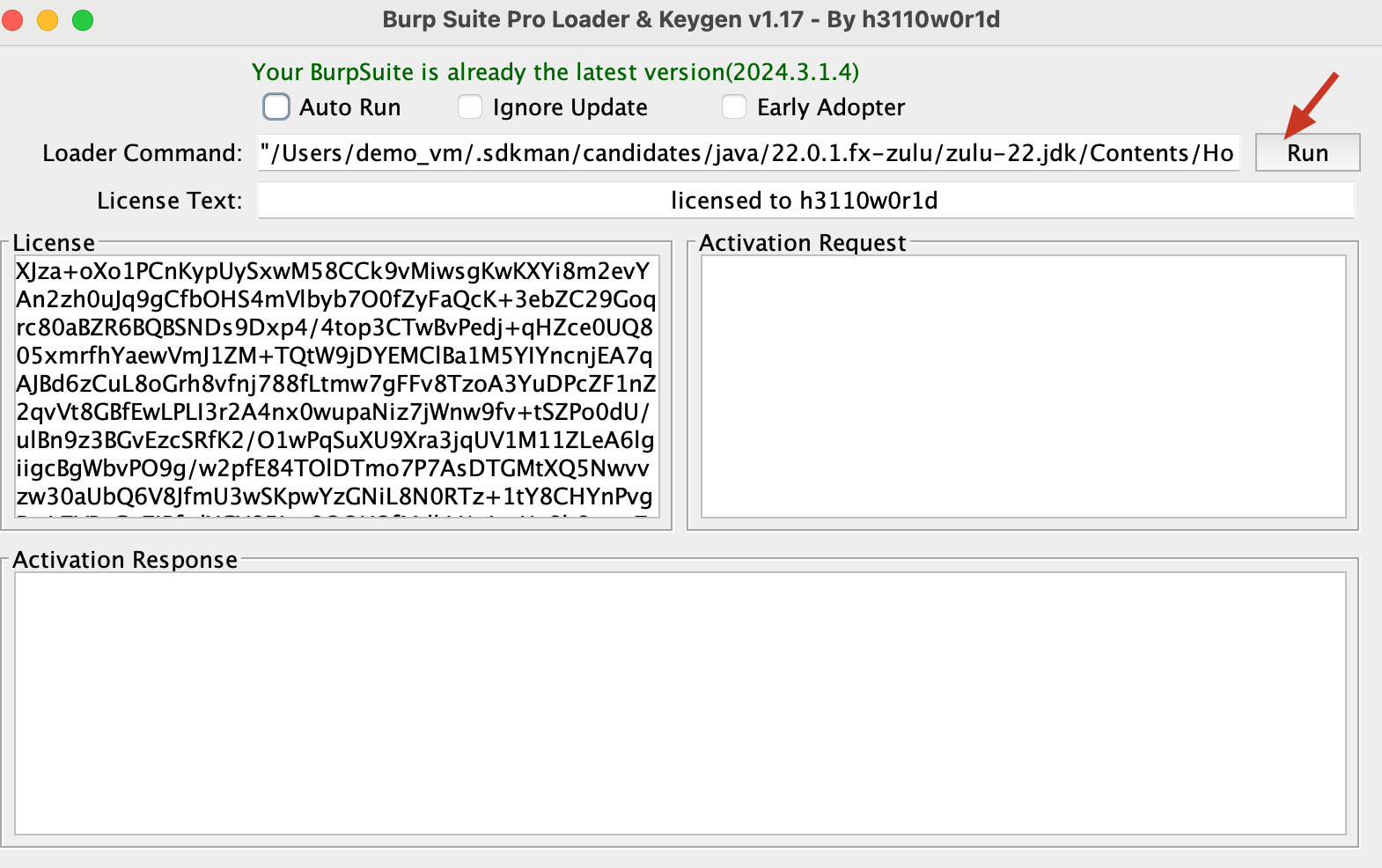Enable the Auto Run checkbox
The image size is (1382, 868).
(x=276, y=107)
